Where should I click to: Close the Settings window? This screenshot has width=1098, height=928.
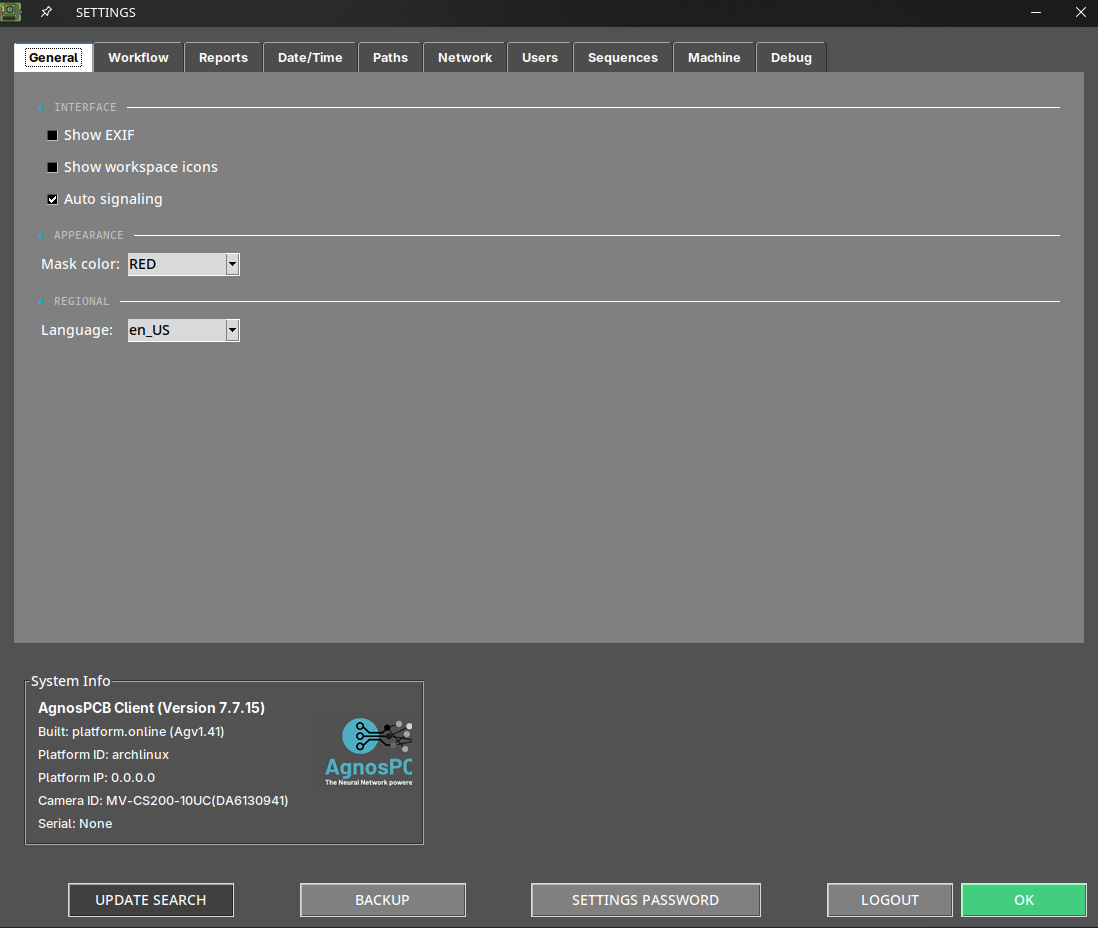(x=1080, y=13)
